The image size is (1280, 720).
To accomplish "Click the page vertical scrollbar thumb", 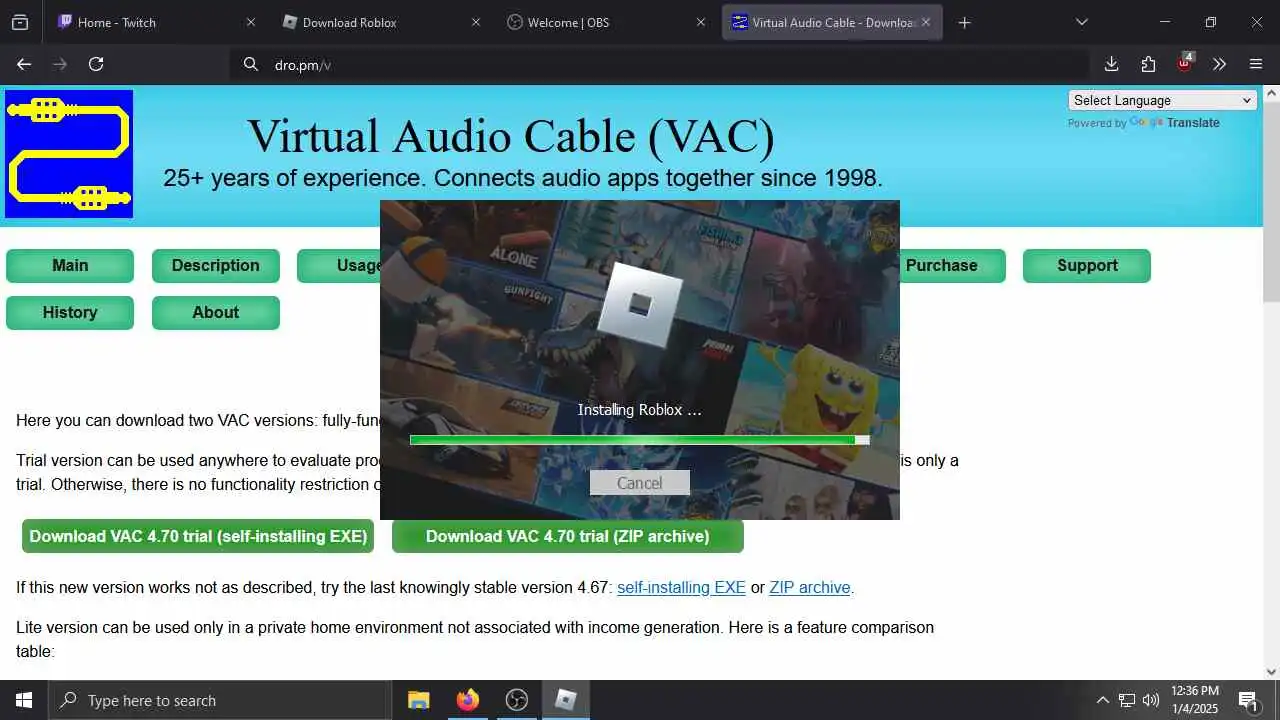I will coord(1271,200).
